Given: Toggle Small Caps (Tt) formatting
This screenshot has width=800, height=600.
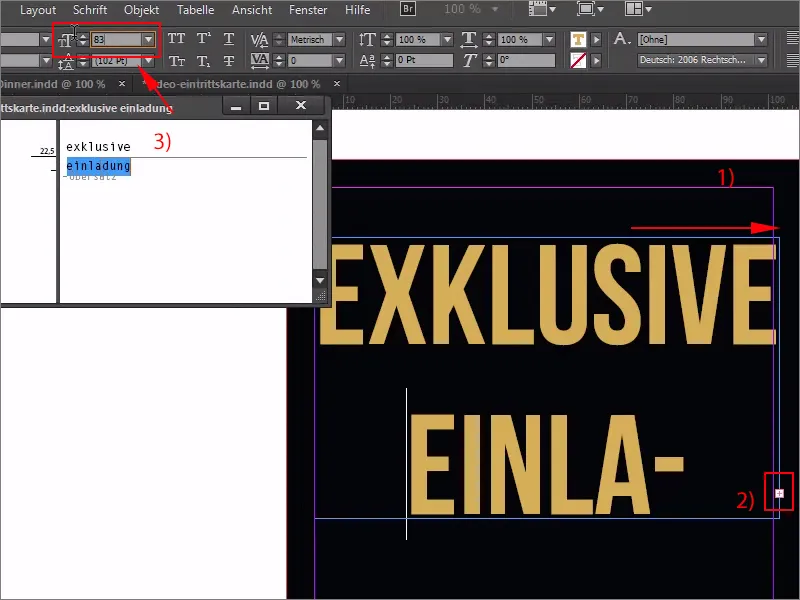Looking at the screenshot, I should (x=177, y=61).
